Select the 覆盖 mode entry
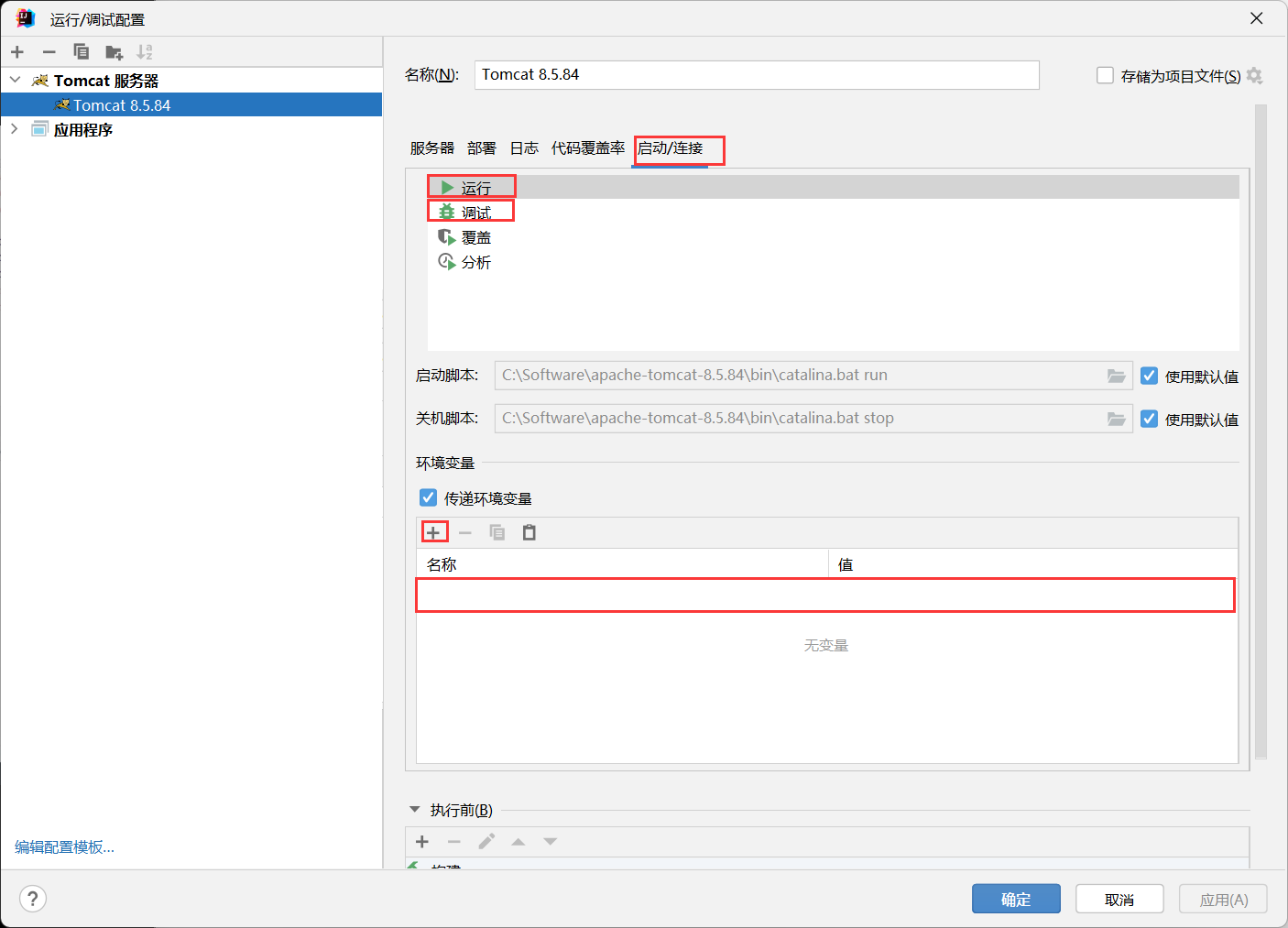The image size is (1288, 928). point(833,236)
